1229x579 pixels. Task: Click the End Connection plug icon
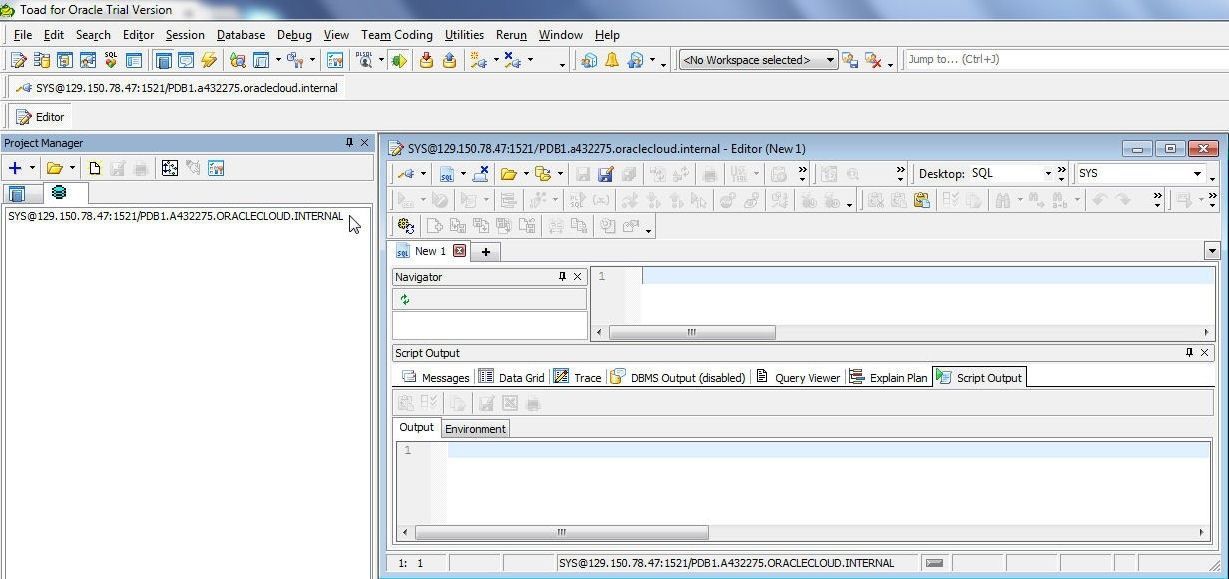pyautogui.click(x=513, y=60)
